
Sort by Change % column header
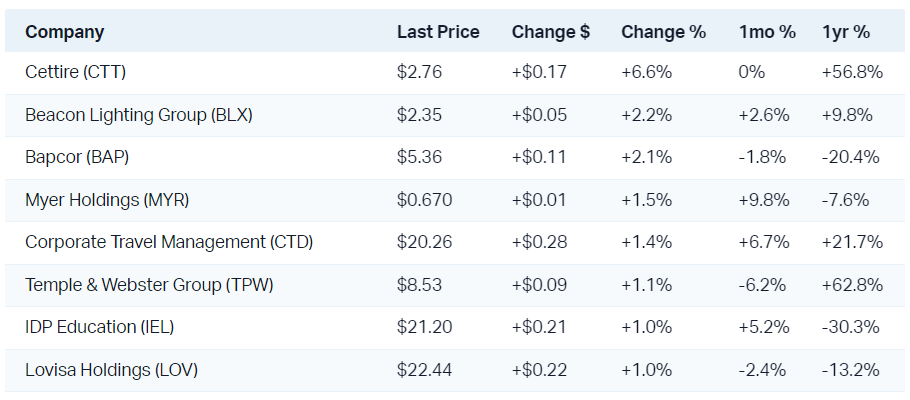[663, 32]
